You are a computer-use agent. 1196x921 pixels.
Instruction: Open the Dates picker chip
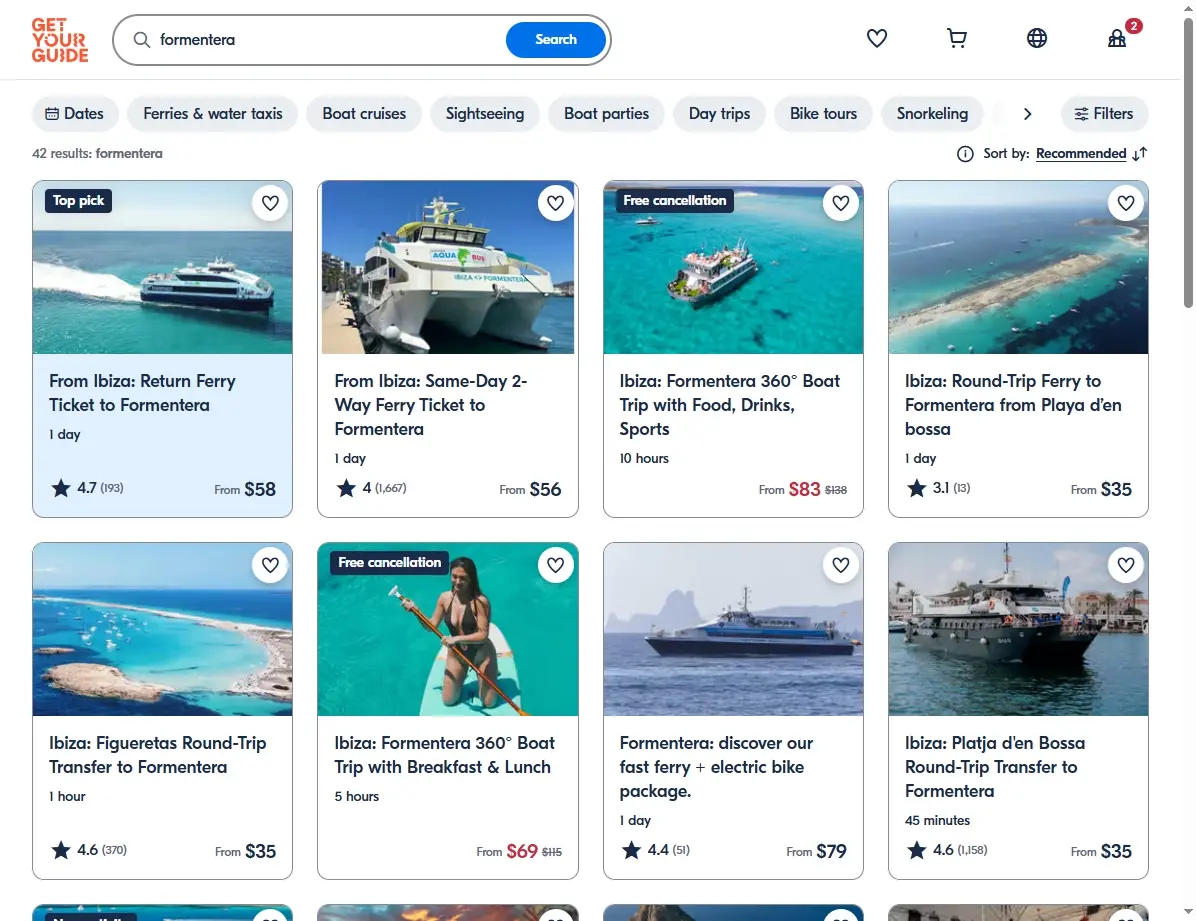pos(75,114)
